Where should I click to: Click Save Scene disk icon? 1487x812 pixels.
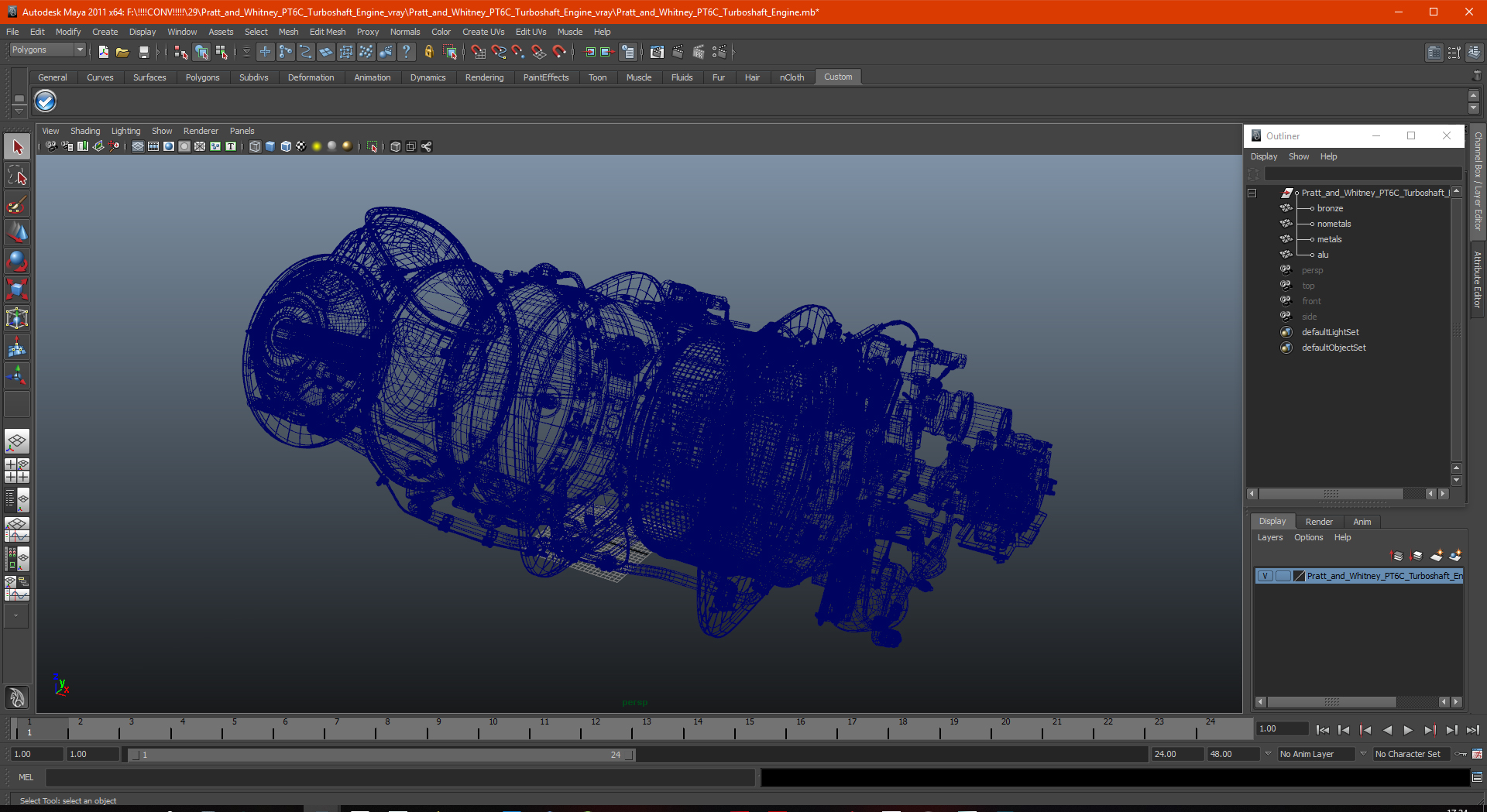143,52
